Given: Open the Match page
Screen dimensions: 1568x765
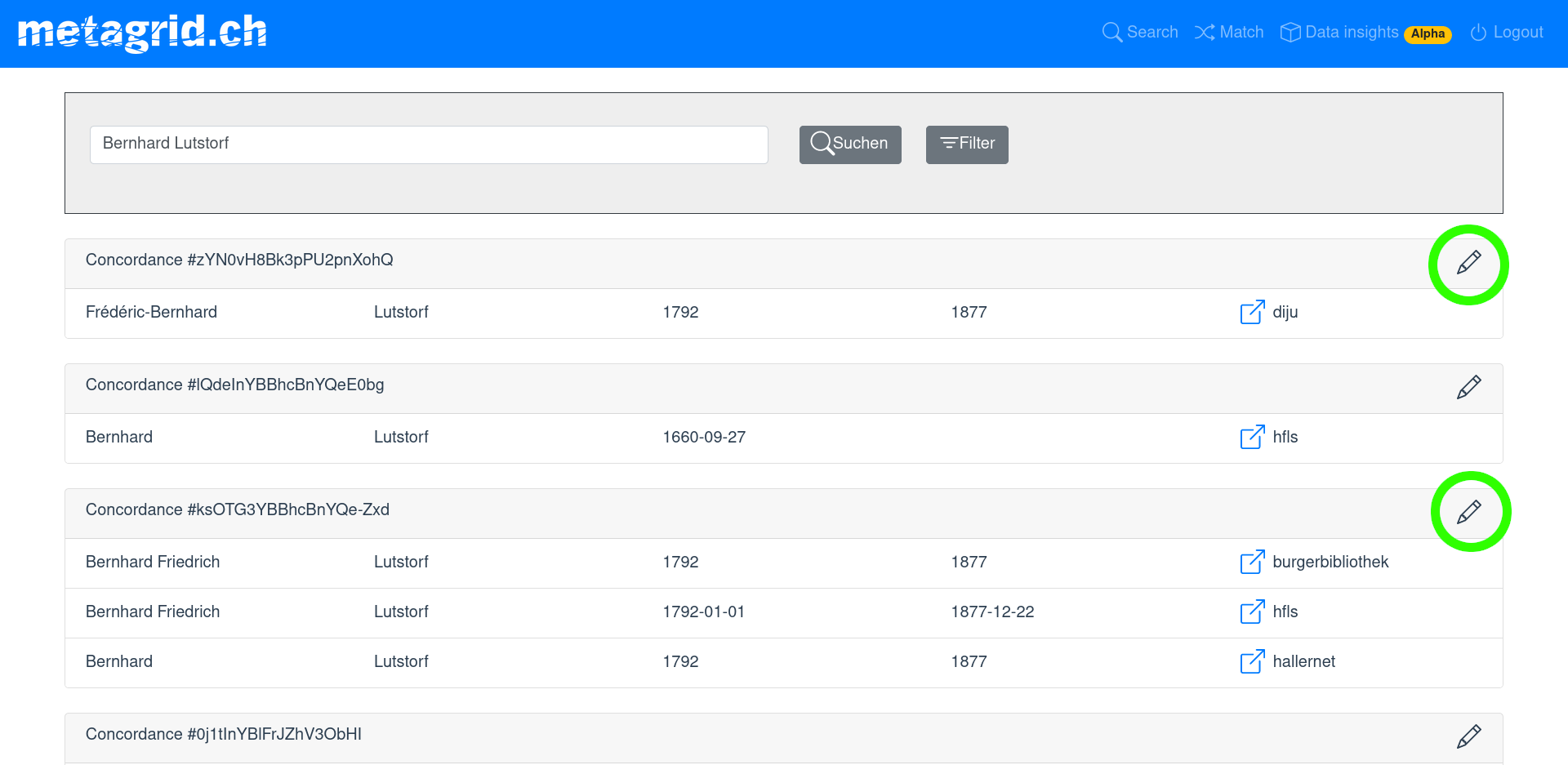Looking at the screenshot, I should (x=1229, y=33).
